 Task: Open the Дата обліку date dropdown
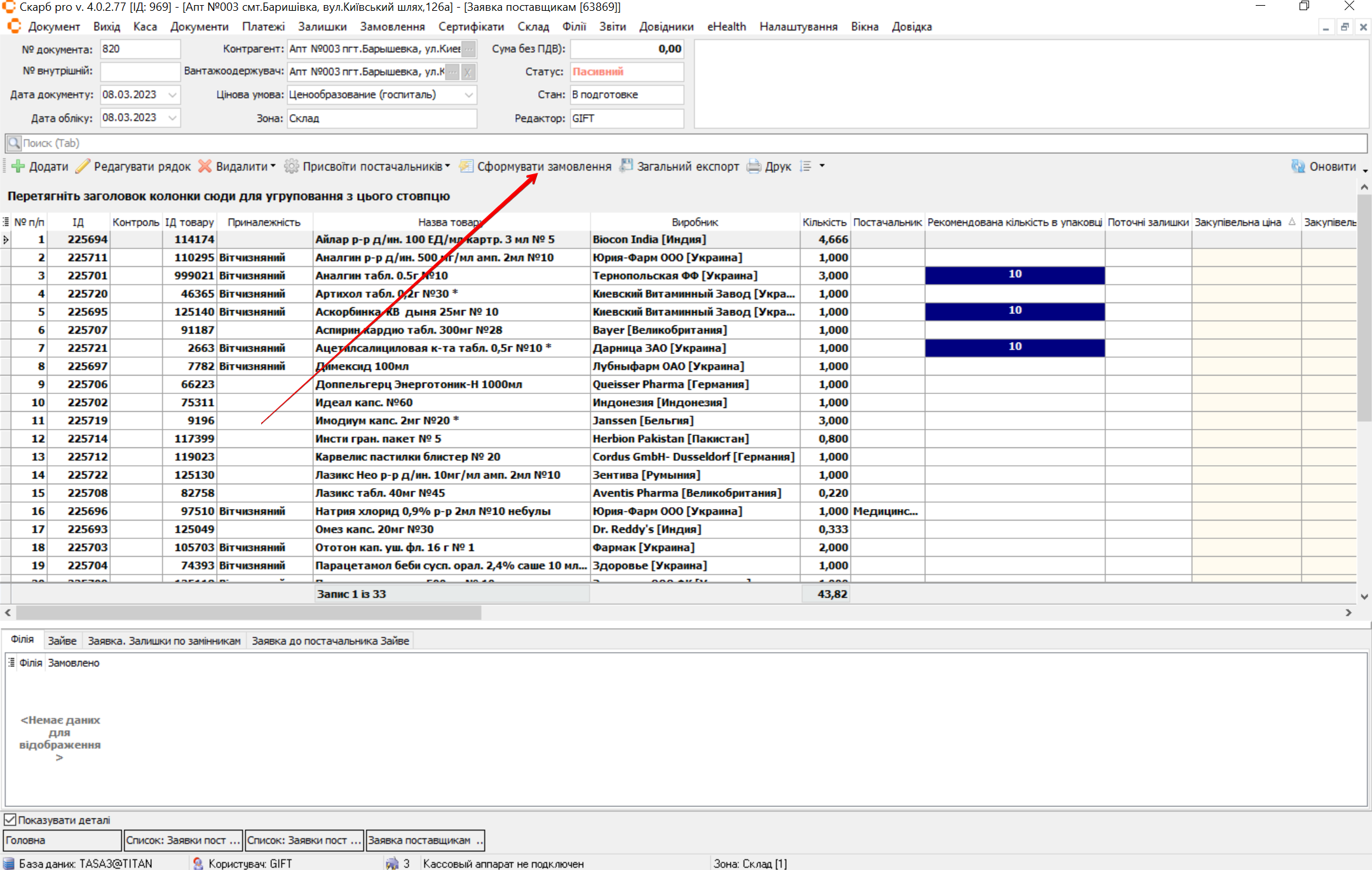tap(172, 118)
